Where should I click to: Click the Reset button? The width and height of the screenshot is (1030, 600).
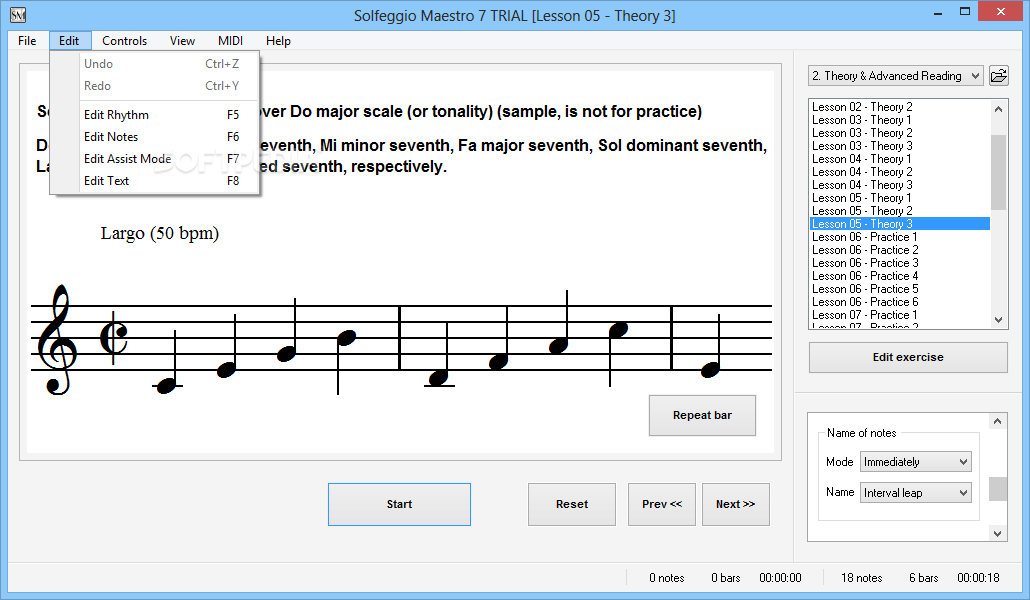[571, 504]
